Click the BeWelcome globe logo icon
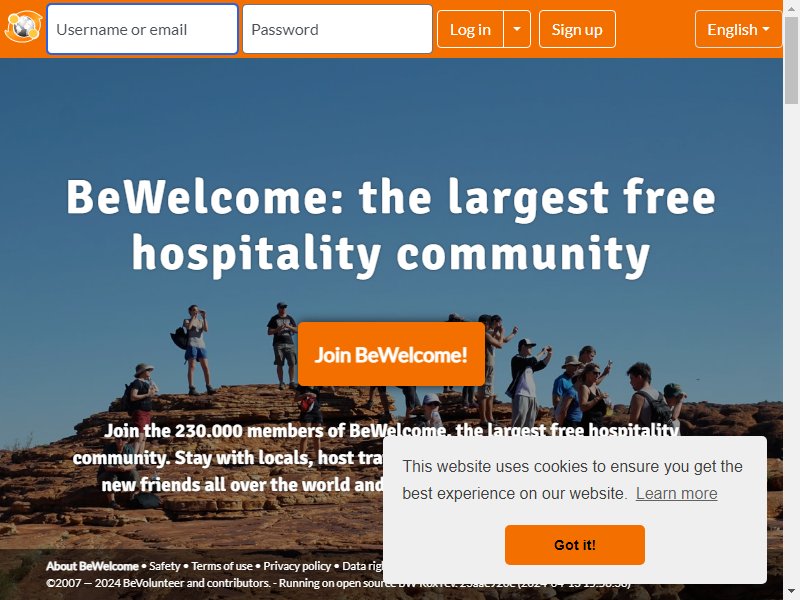Viewport: 800px width, 600px height. [23, 27]
